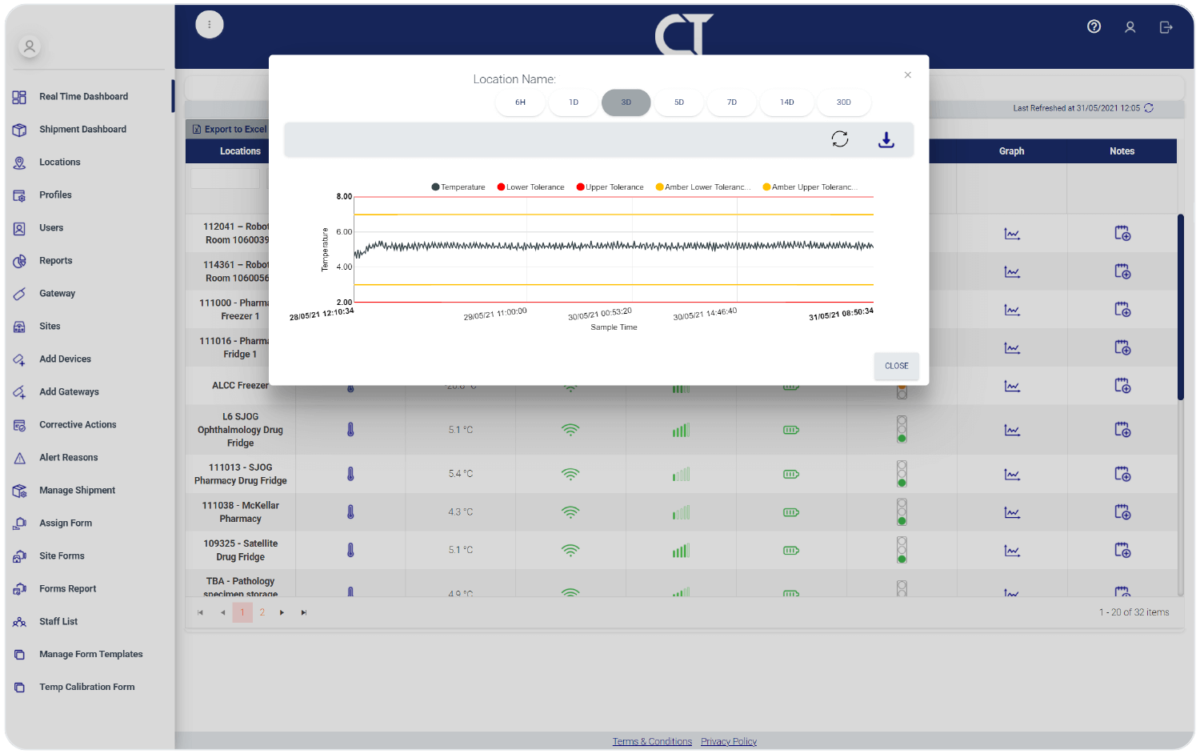Click refresh beside the Last Refreshed timestamp
This screenshot has height=754, width=1200.
(x=1147, y=108)
